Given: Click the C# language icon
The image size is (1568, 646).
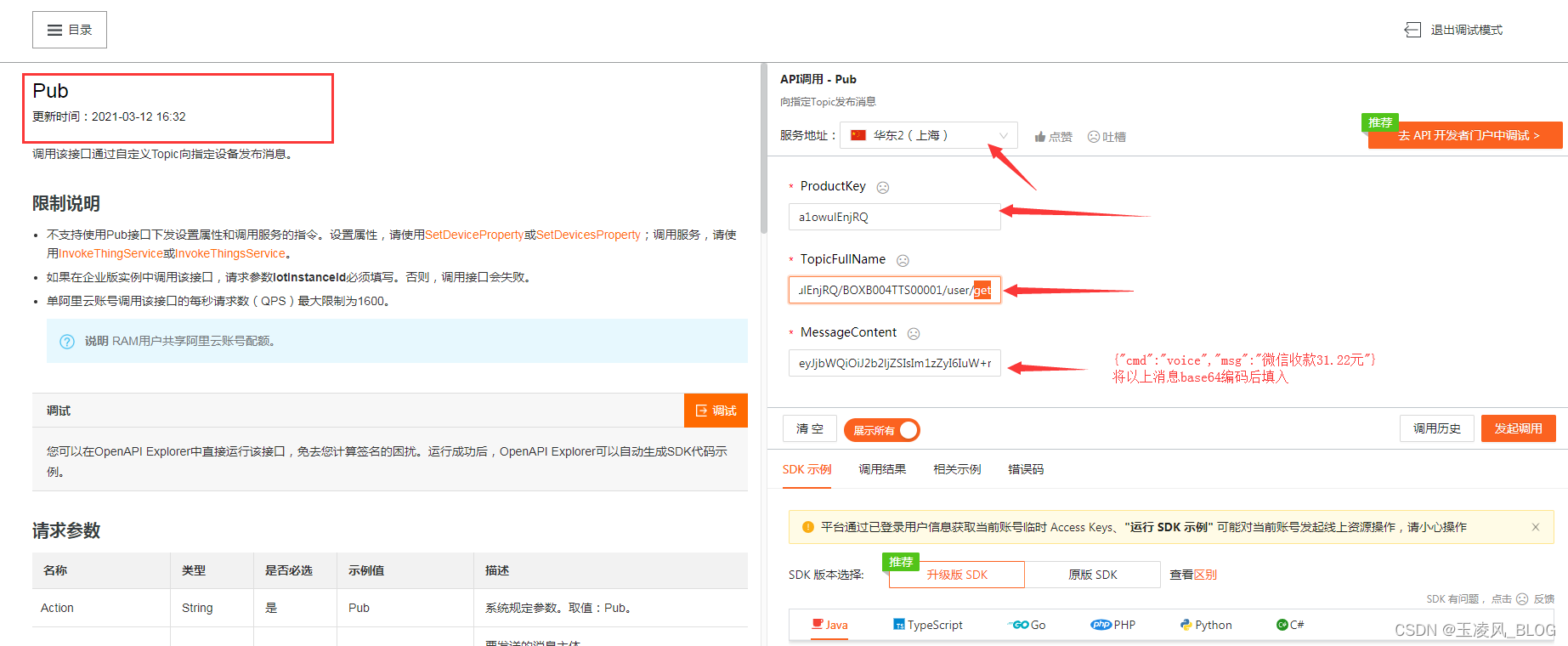Looking at the screenshot, I should [1282, 625].
